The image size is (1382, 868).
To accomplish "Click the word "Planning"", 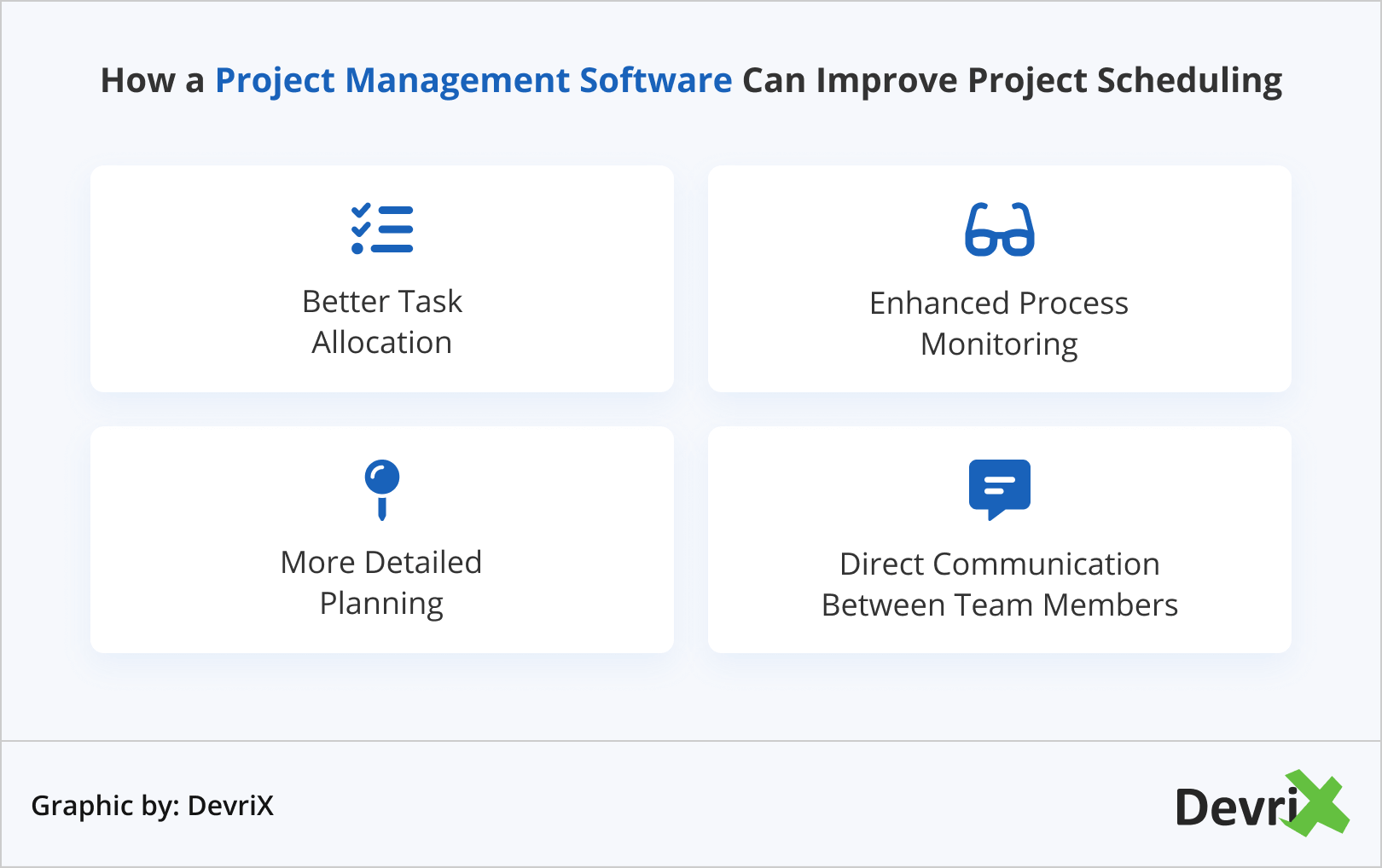I will pyautogui.click(x=382, y=604).
